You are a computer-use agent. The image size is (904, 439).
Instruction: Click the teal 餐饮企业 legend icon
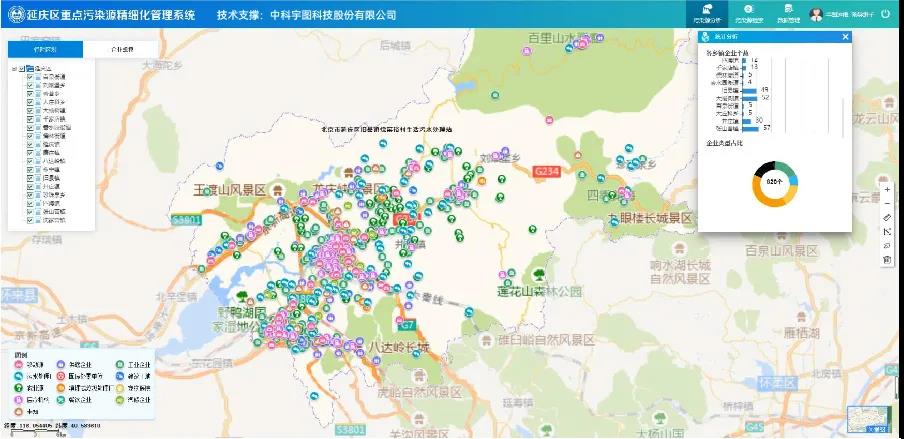(61, 400)
